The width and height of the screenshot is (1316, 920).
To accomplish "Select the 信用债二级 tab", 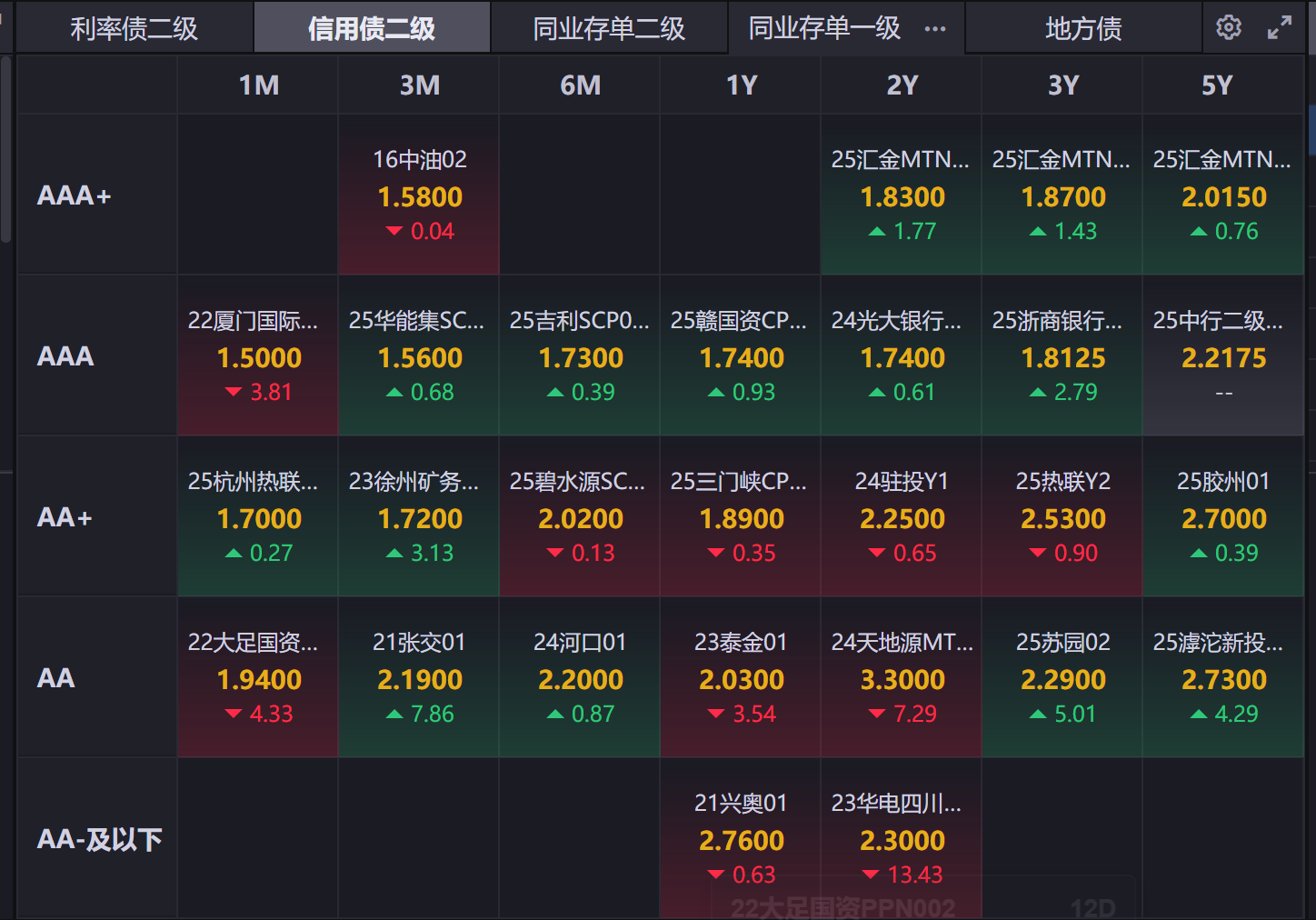I will coord(372,29).
